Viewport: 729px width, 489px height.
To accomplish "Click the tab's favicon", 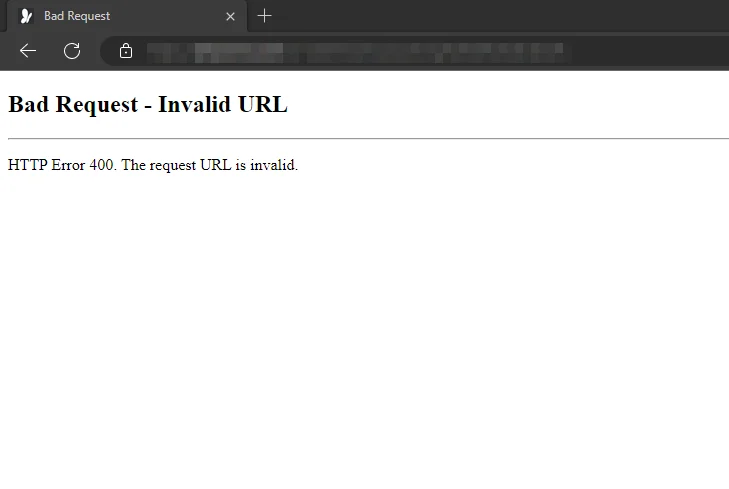I will (x=26, y=16).
